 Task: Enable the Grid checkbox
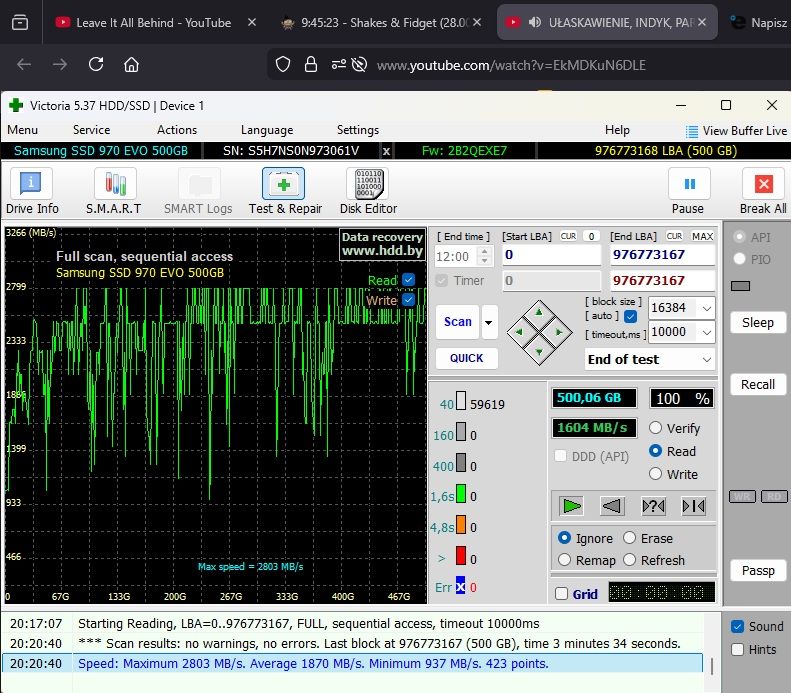click(561, 594)
